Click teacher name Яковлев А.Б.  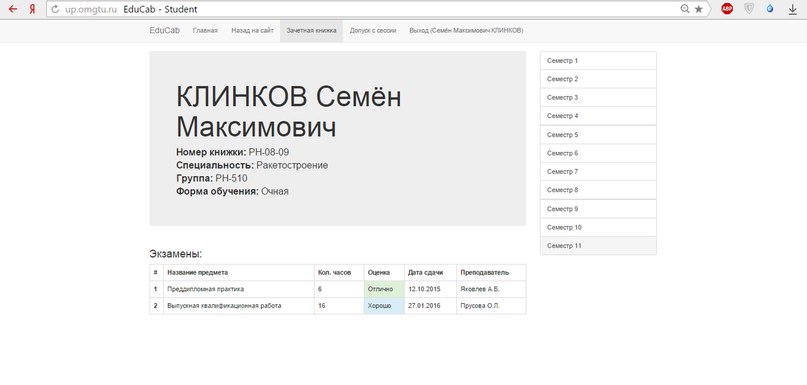480,289
